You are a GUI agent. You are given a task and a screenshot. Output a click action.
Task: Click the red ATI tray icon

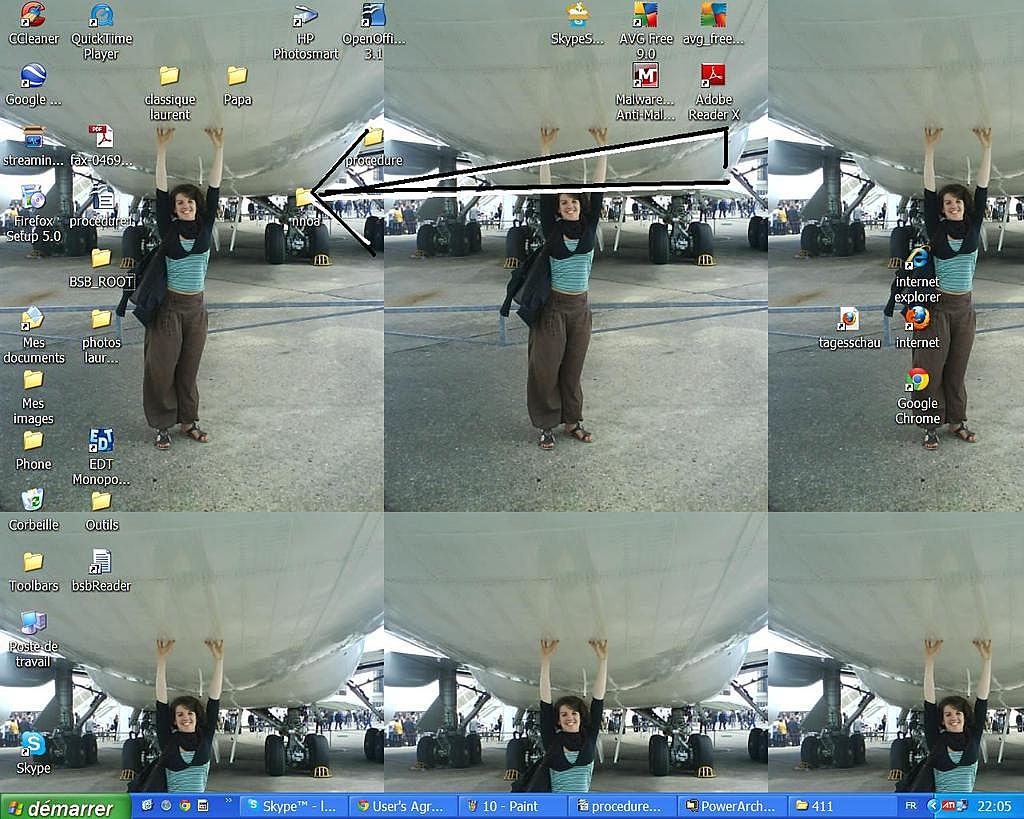[948, 806]
